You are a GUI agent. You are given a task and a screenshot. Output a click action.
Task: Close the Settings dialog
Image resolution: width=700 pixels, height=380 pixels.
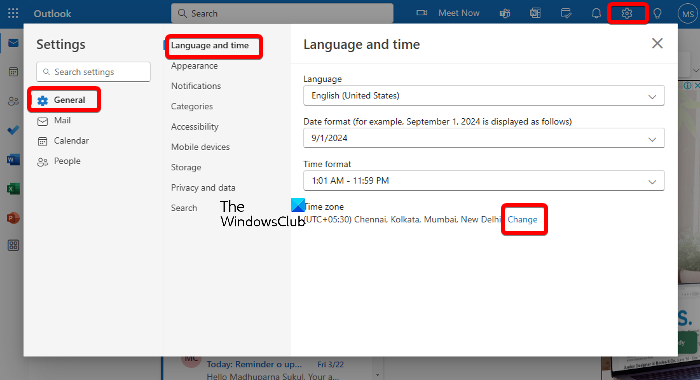(x=657, y=43)
